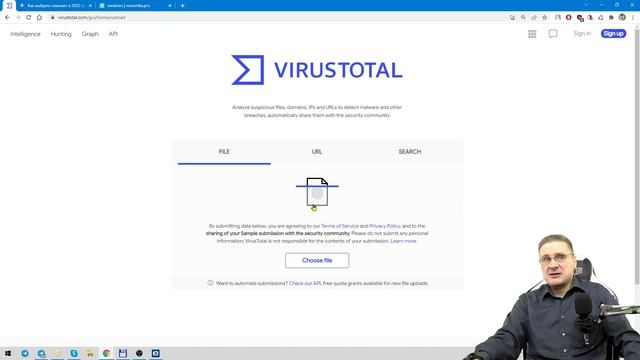Click the share page icon in address bar
Image resolution: width=640 pixels, height=360 pixels.
coord(534,18)
